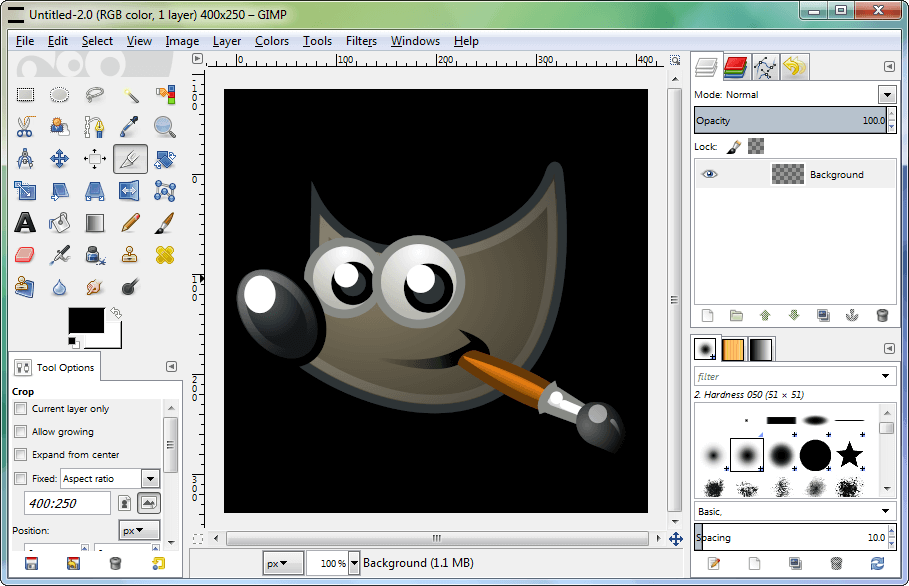Select the Foreground Select tool

[60, 126]
